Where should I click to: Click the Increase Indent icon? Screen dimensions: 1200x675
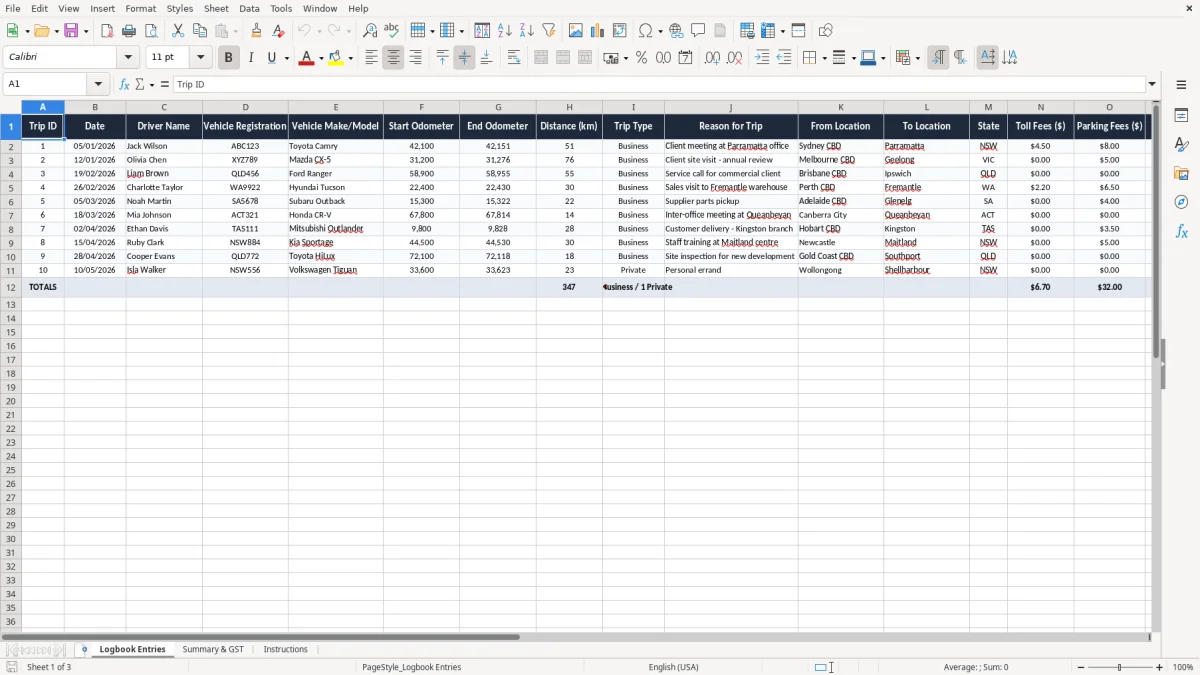coord(762,58)
